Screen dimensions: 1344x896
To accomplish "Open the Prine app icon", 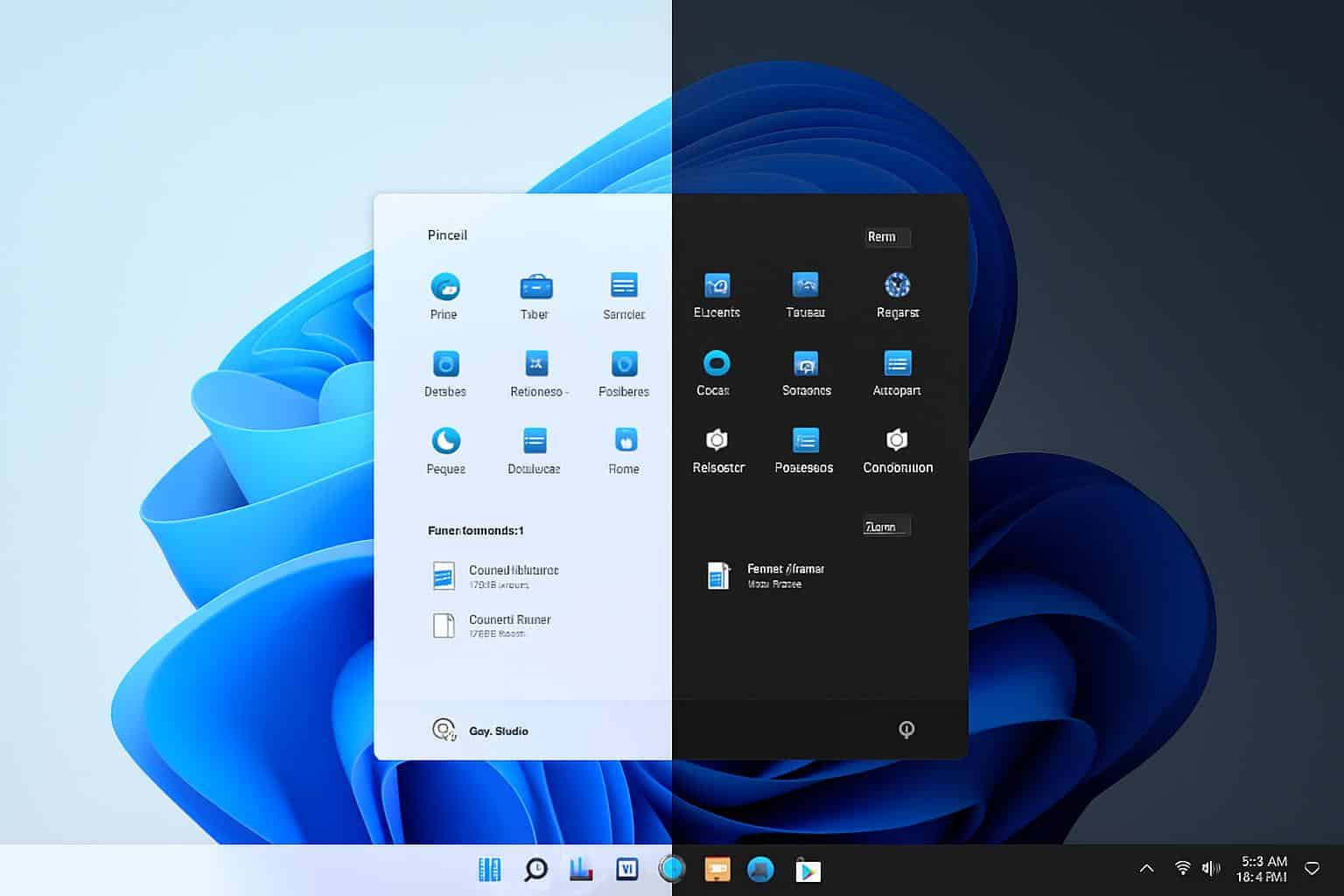I will point(444,287).
